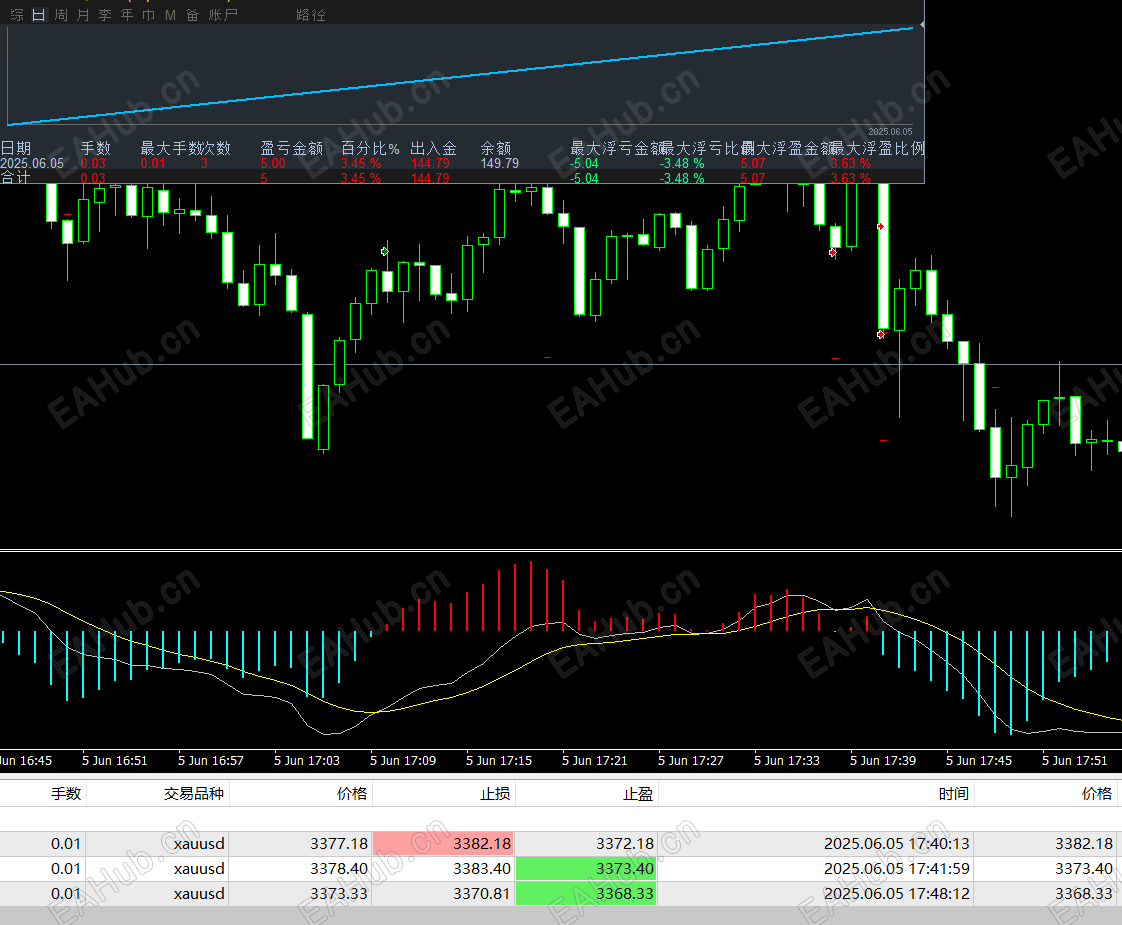Select the horizontal grey price line on chart

(x=561, y=365)
